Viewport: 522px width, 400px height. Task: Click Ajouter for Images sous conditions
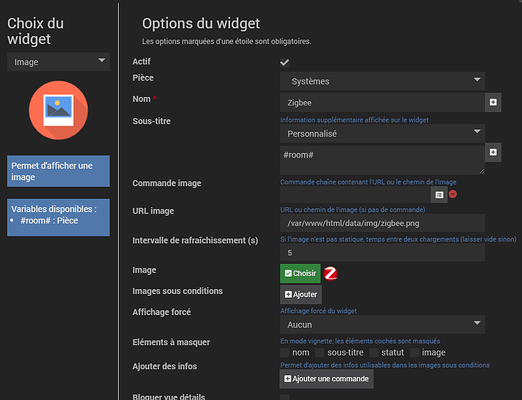click(301, 294)
